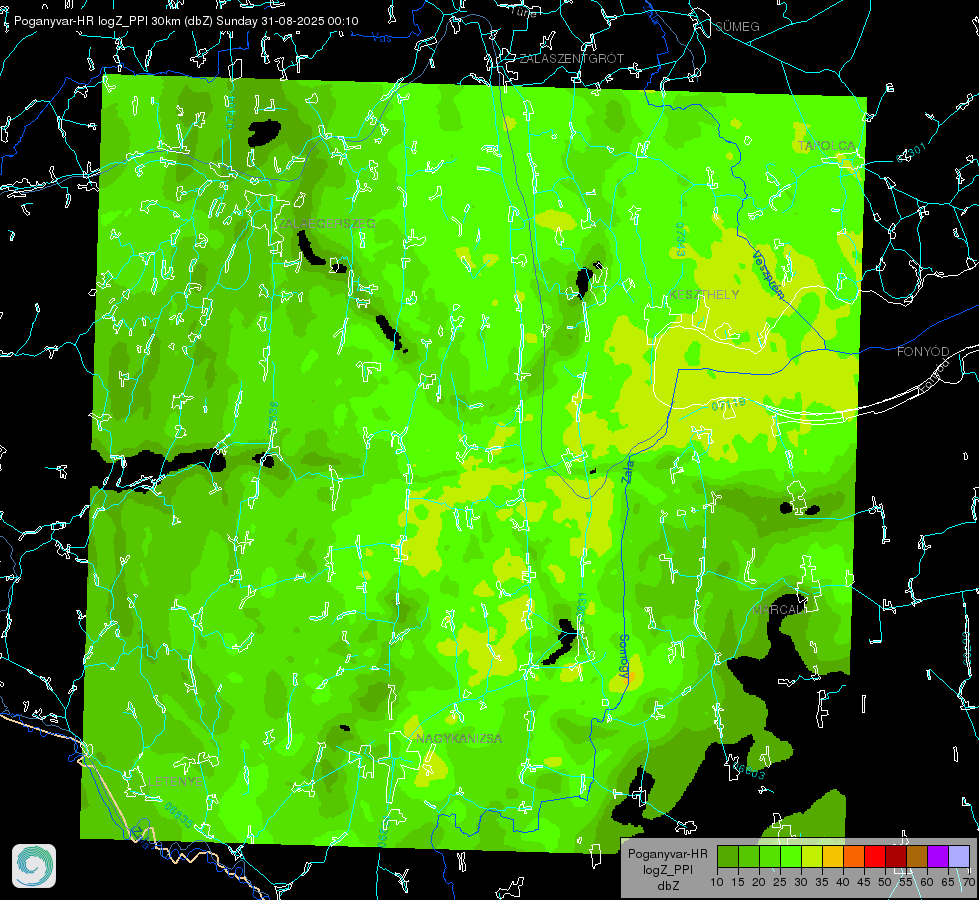Click the legend scale value 70

968,882
